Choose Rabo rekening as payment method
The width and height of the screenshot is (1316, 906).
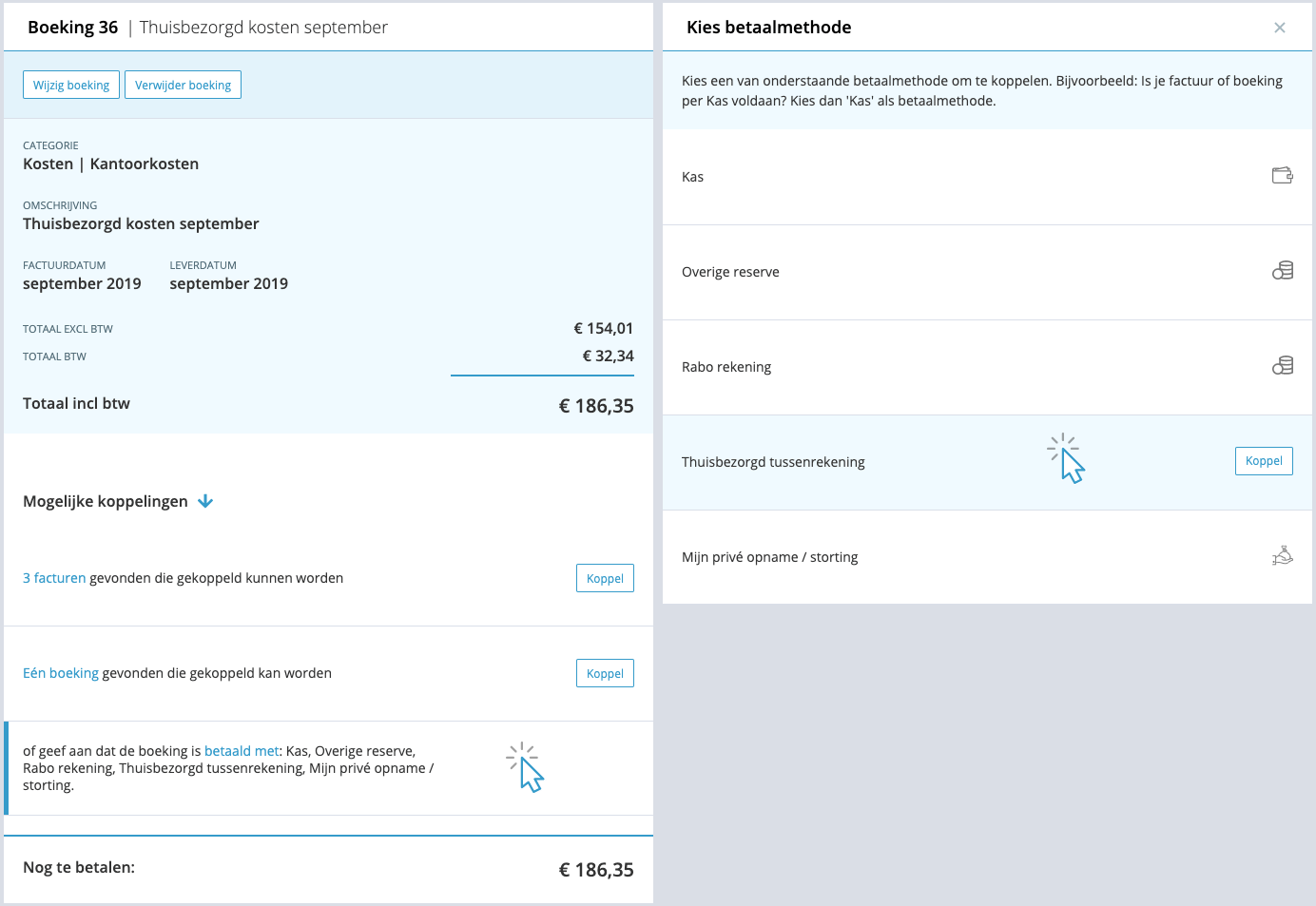(726, 367)
